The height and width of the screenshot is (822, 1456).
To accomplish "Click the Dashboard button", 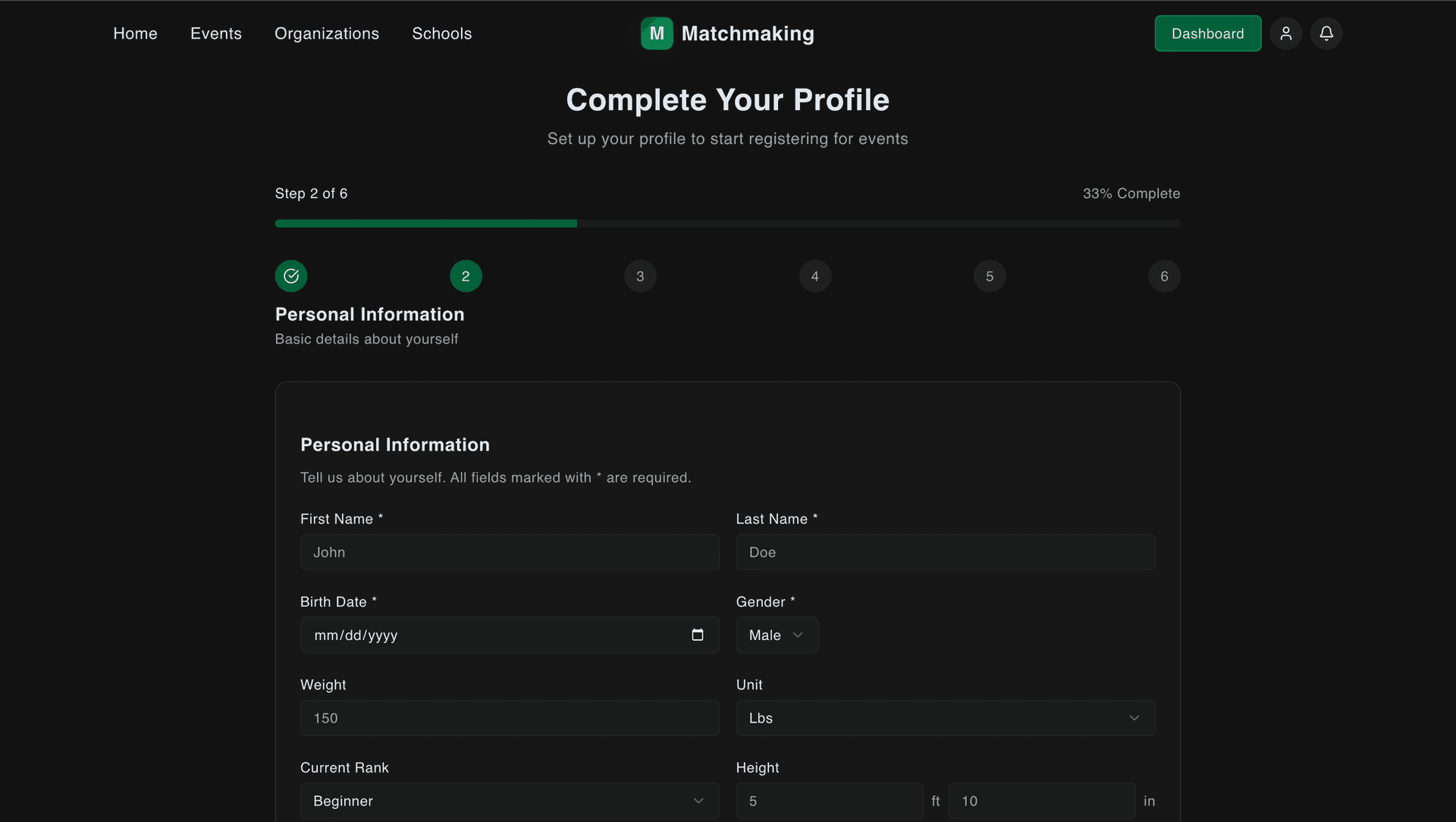I will point(1208,33).
